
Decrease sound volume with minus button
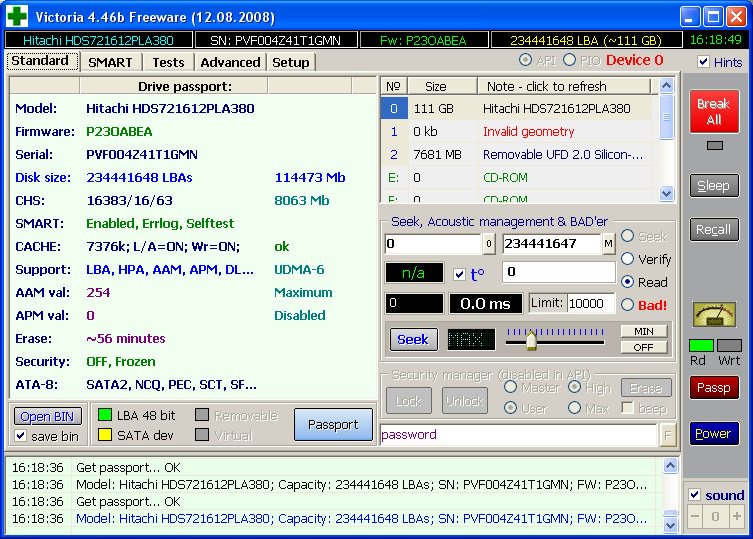[695, 516]
